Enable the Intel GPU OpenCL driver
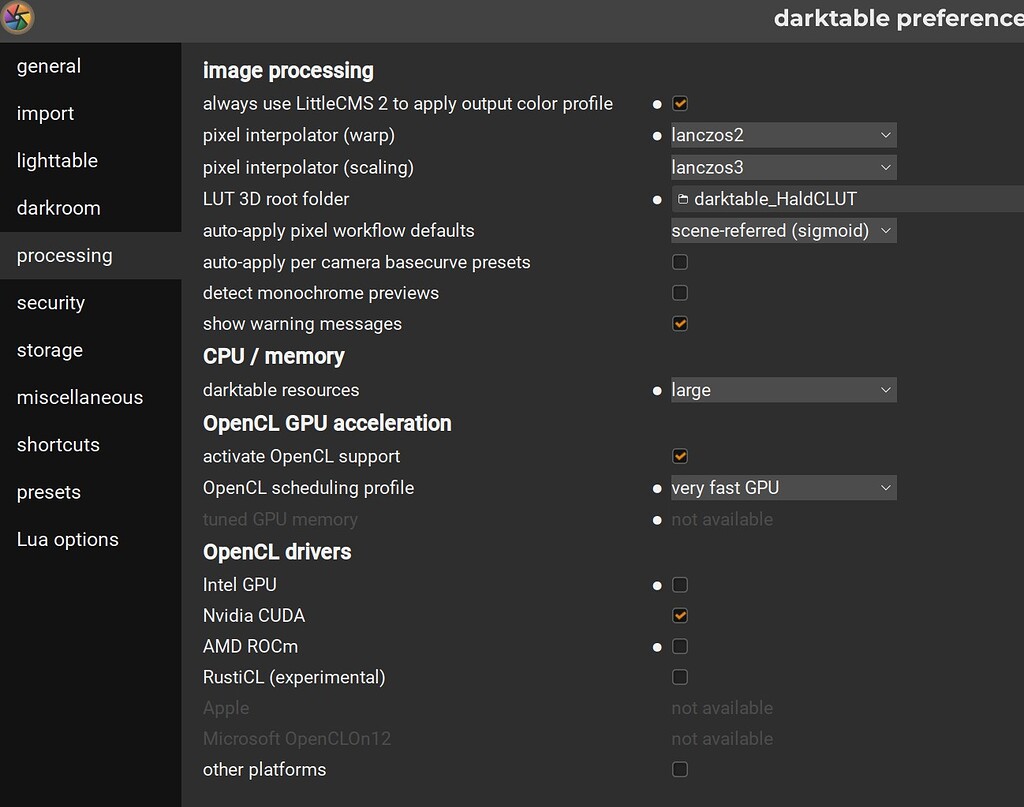Screen dimensions: 1024x807 coord(680,584)
